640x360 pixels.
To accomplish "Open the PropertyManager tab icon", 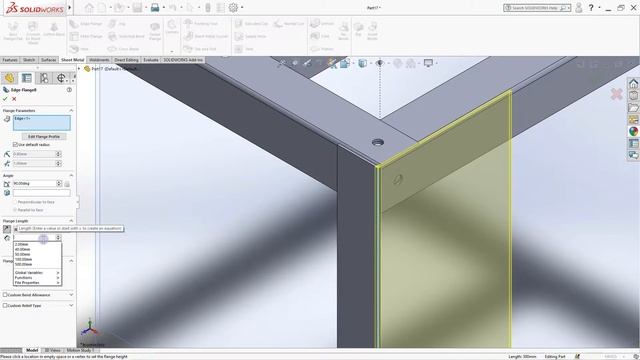I will 27,78.
